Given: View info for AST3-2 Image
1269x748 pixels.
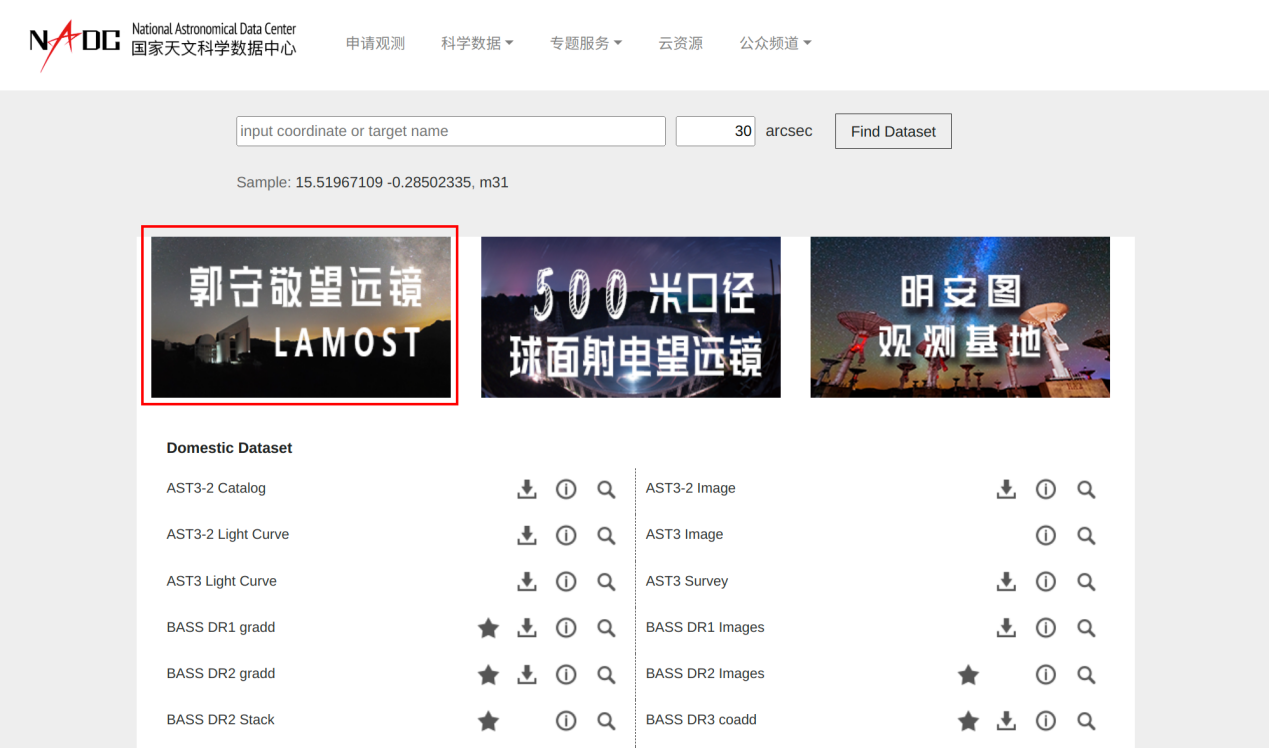Looking at the screenshot, I should (x=1046, y=489).
